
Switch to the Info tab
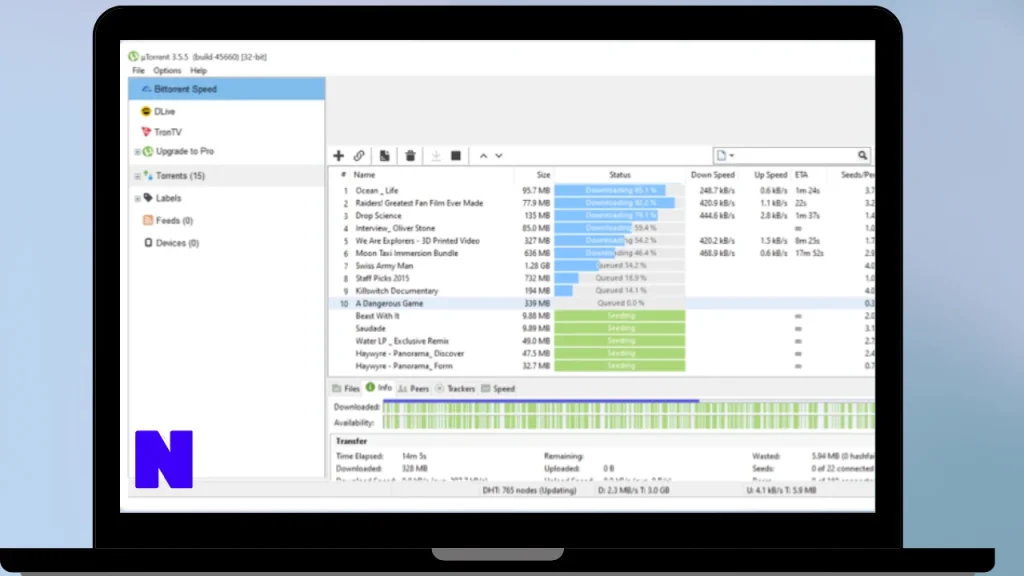point(379,388)
